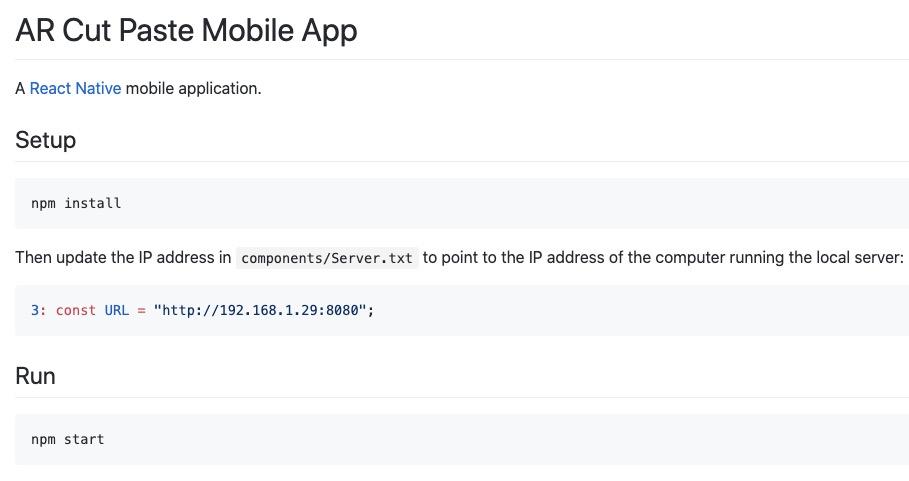Click the Setup section heading
The image size is (909, 481).
[45, 140]
